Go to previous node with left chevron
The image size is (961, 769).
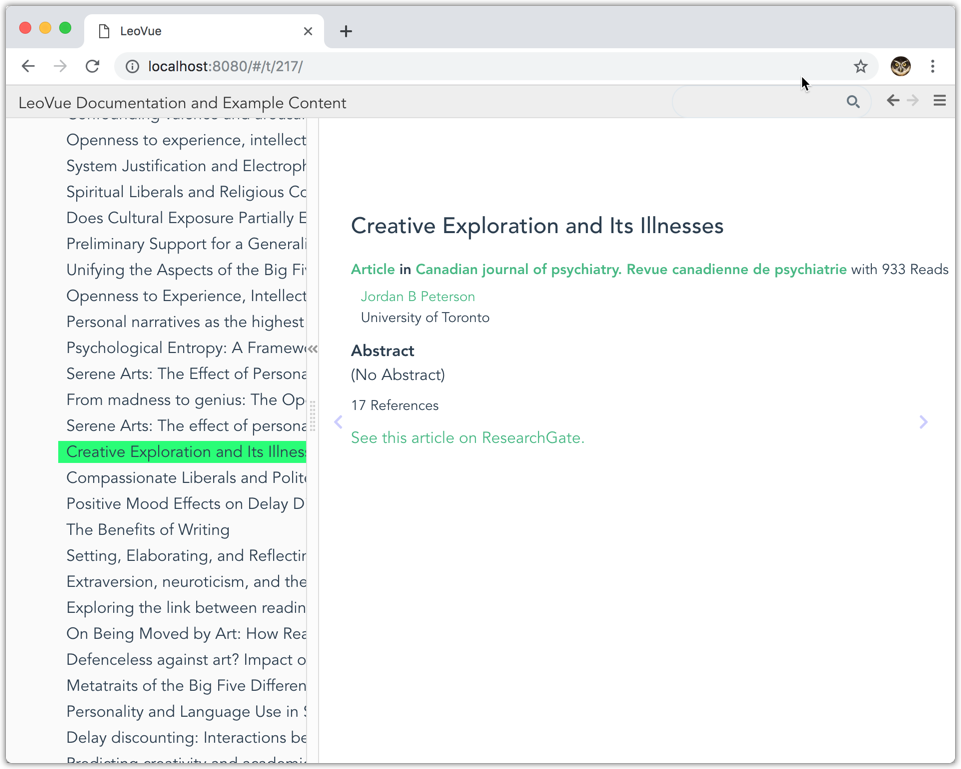(x=338, y=422)
